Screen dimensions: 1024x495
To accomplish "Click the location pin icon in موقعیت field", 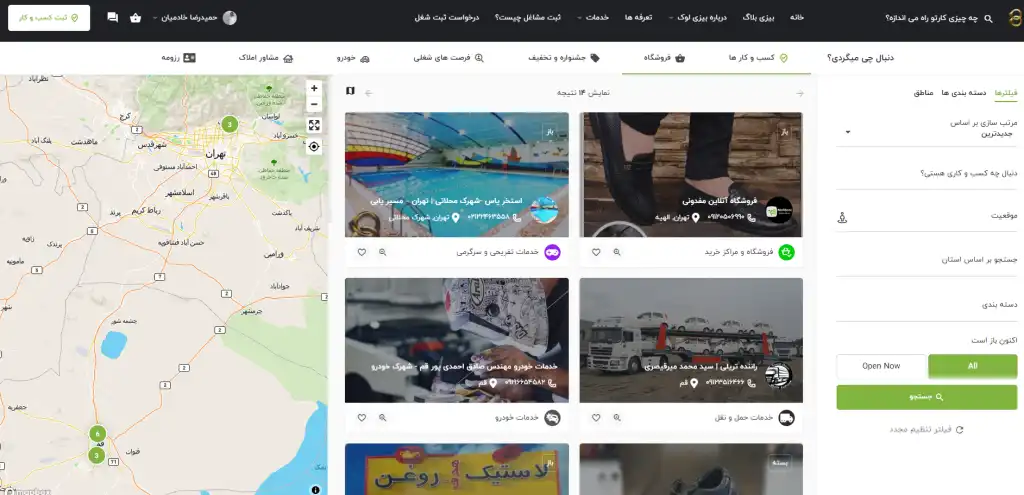I will tap(842, 217).
